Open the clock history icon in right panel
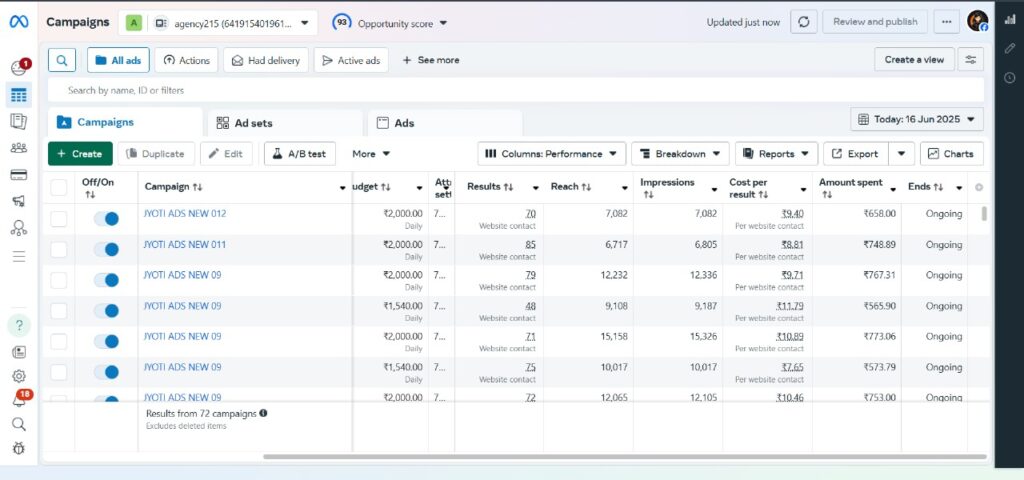The image size is (1024, 480). (x=1010, y=78)
